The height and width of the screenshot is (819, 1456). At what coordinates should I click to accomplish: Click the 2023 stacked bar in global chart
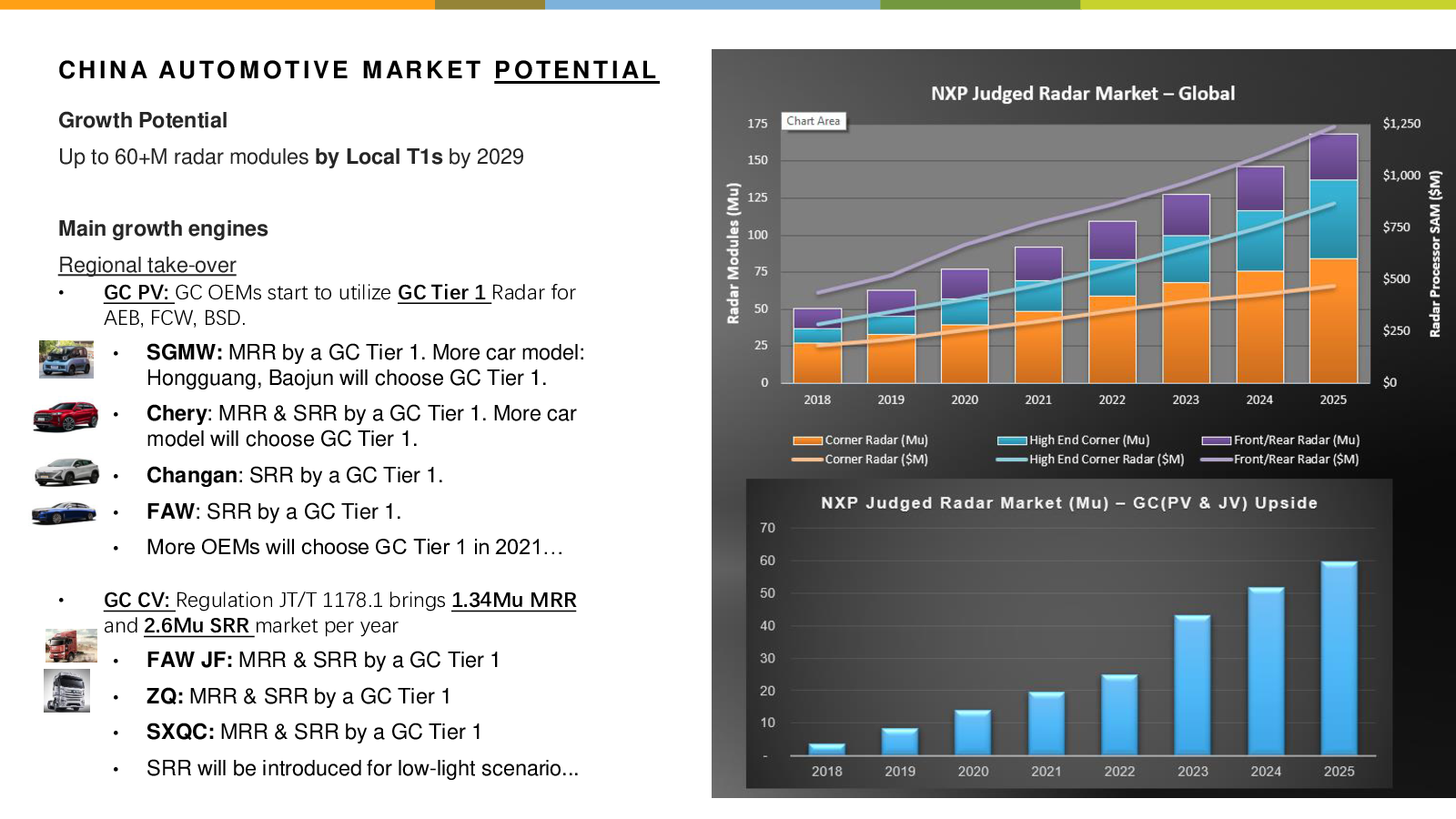pyautogui.click(x=1186, y=288)
